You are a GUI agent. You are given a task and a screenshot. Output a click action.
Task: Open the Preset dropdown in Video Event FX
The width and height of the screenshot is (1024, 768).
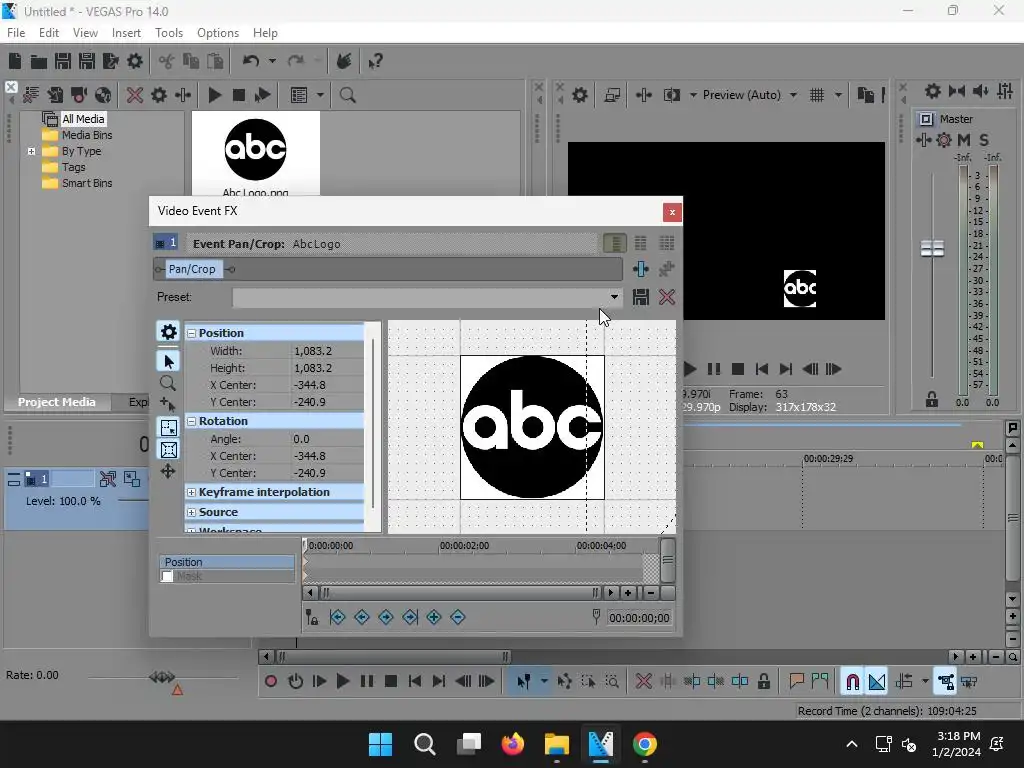(614, 297)
